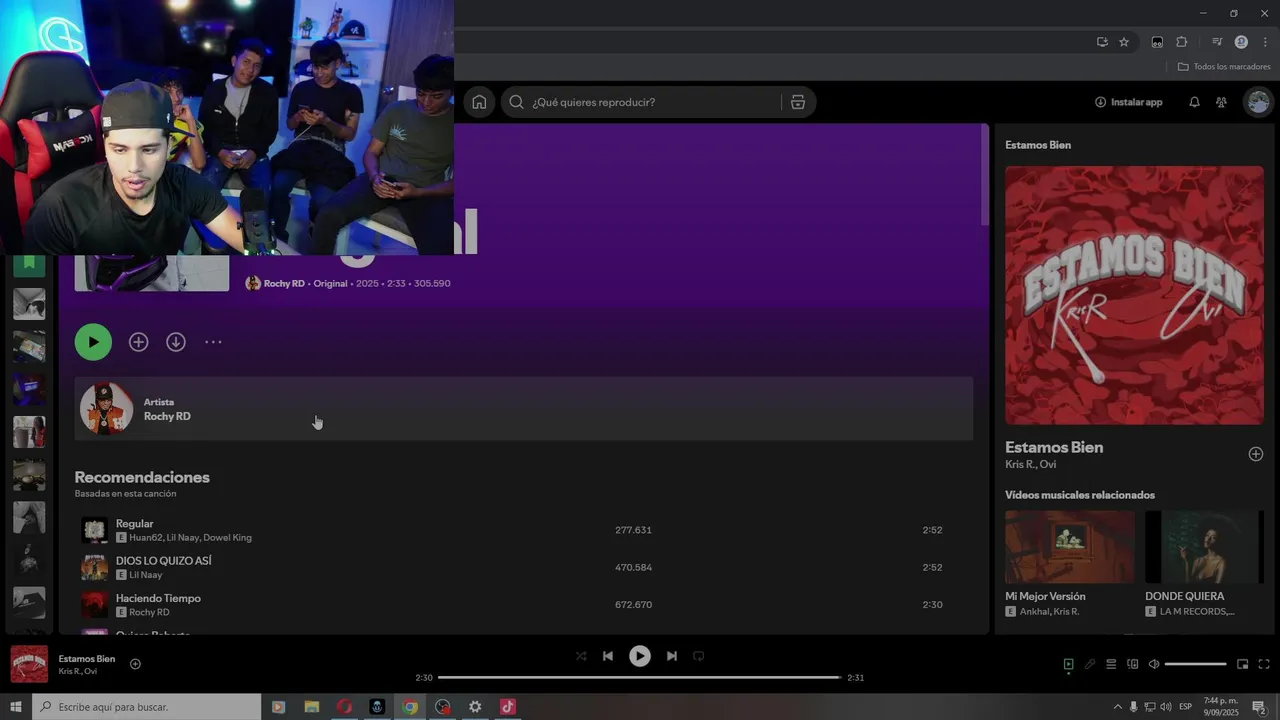Image resolution: width=1280 pixels, height=720 pixels.
Task: Click the 'Escribe aquí para buscar' taskbar search
Action: pyautogui.click(x=146, y=707)
